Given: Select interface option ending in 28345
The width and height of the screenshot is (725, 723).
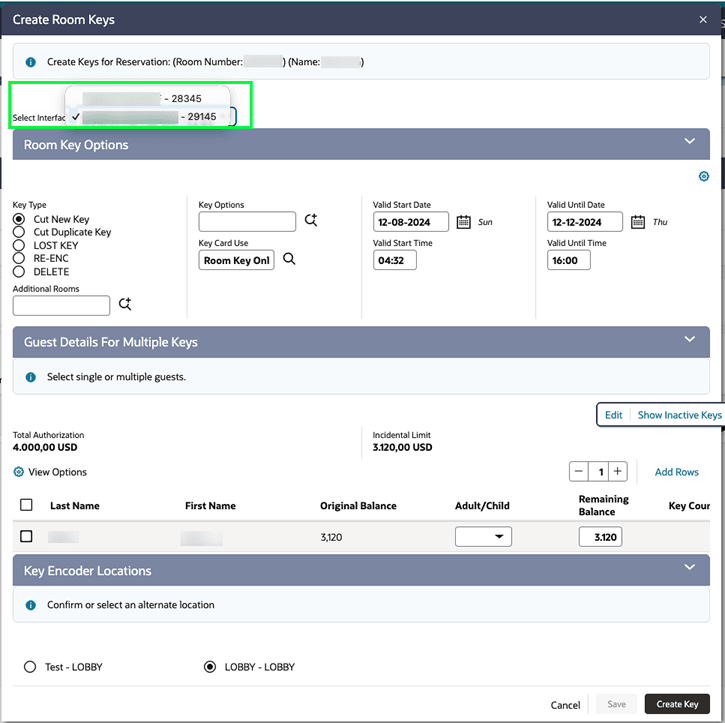Looking at the screenshot, I should [x=147, y=98].
